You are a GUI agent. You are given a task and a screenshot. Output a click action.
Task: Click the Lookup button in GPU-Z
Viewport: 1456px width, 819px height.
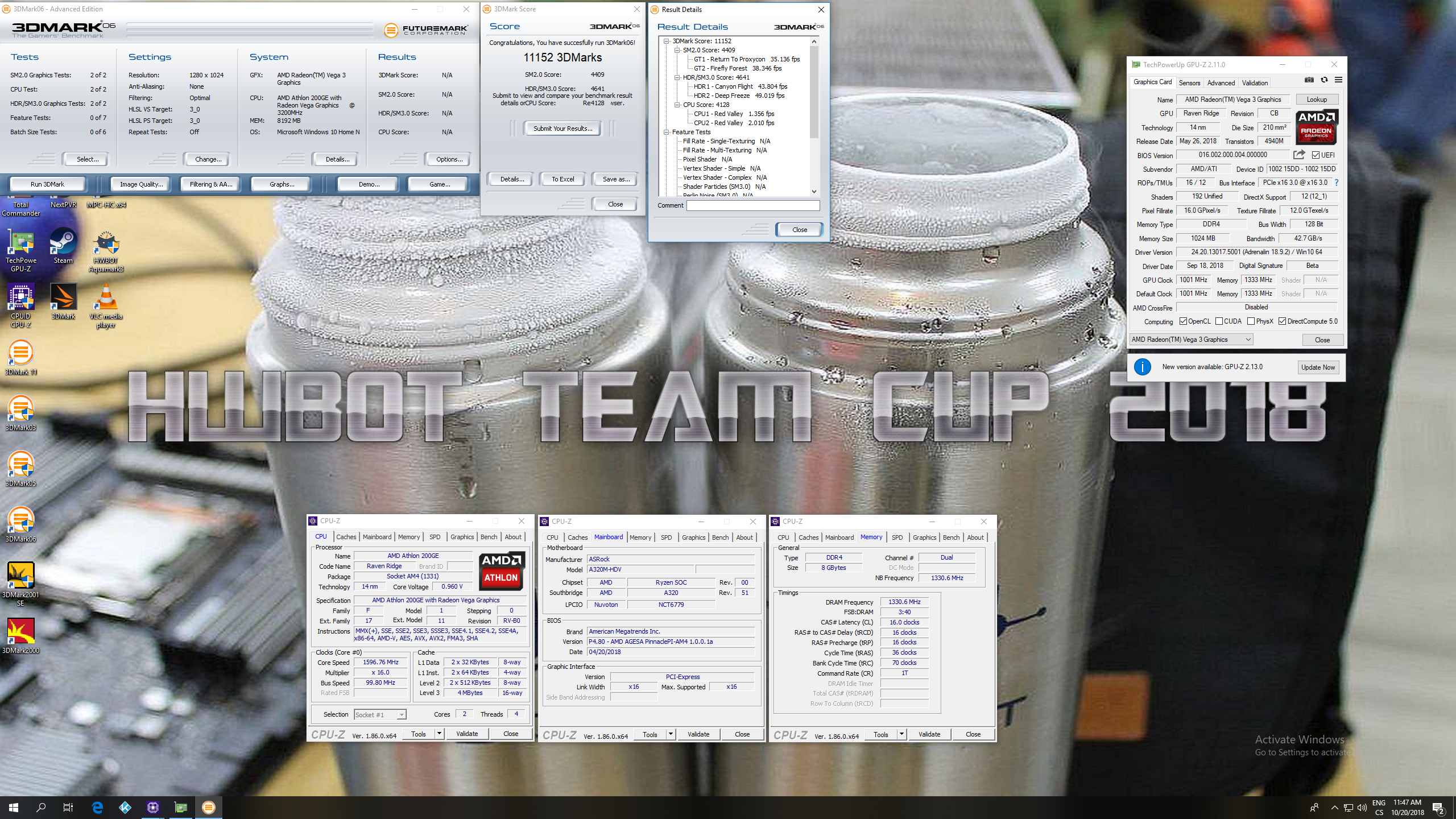click(x=1317, y=100)
